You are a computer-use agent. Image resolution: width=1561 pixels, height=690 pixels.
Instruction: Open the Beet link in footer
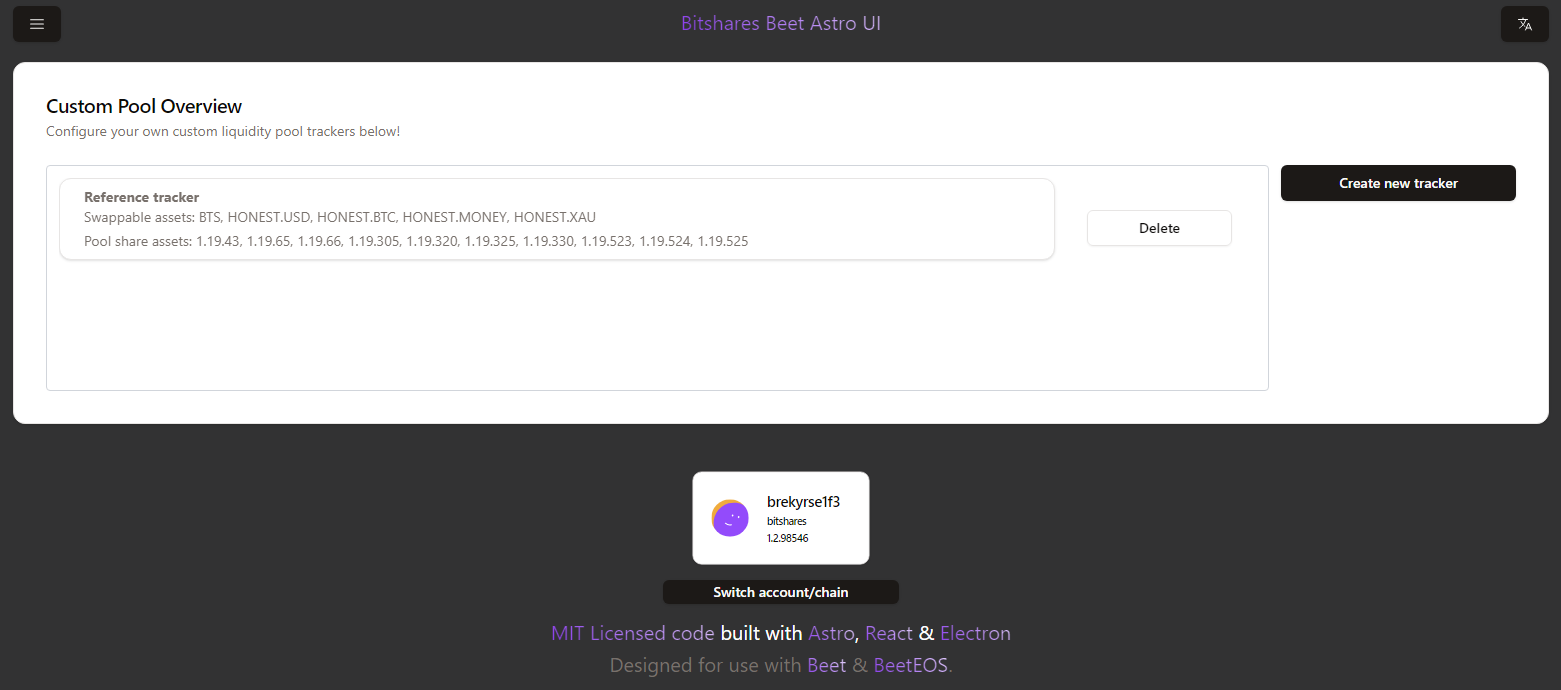pyautogui.click(x=826, y=665)
